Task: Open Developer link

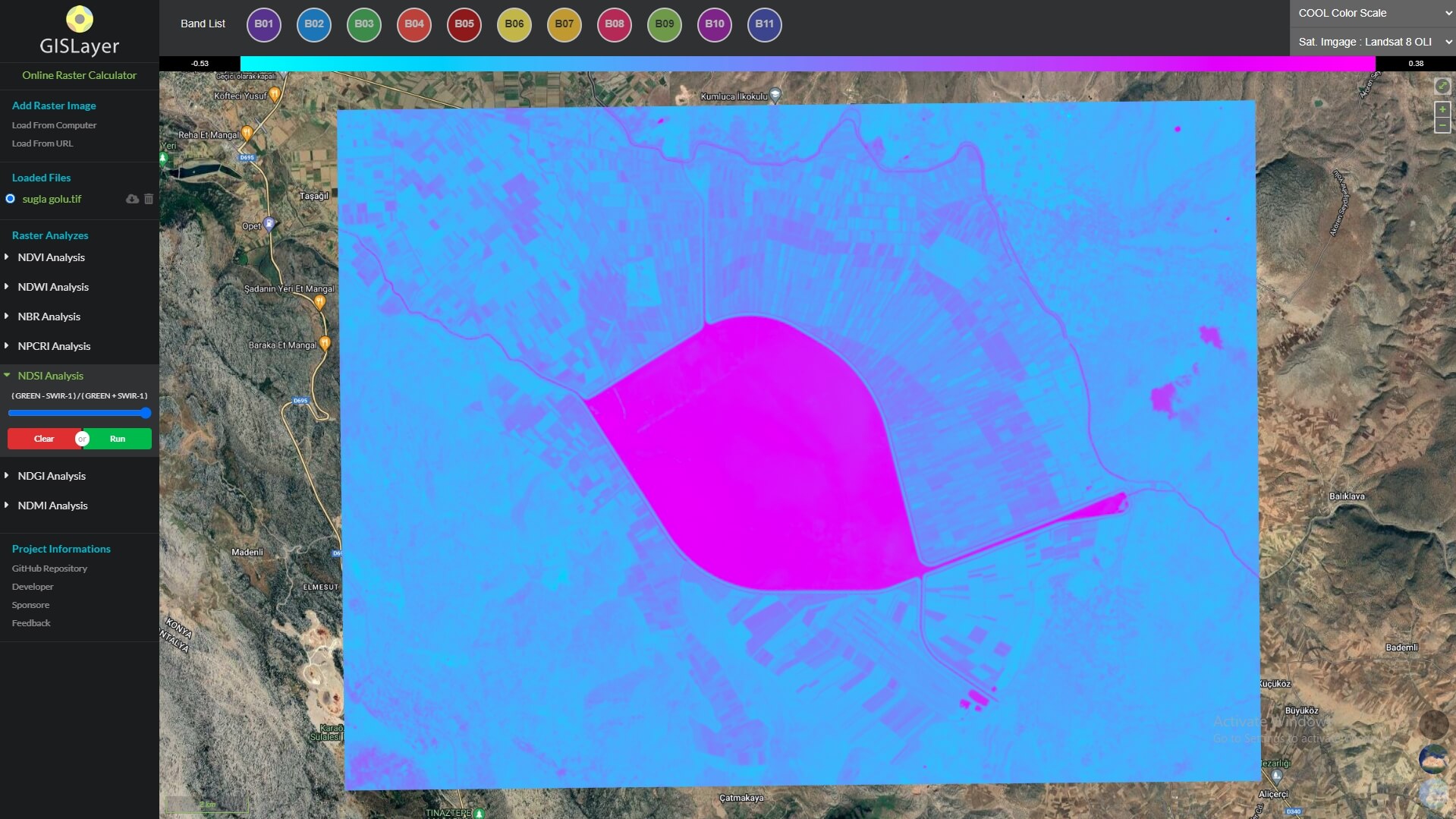Action: pos(33,587)
